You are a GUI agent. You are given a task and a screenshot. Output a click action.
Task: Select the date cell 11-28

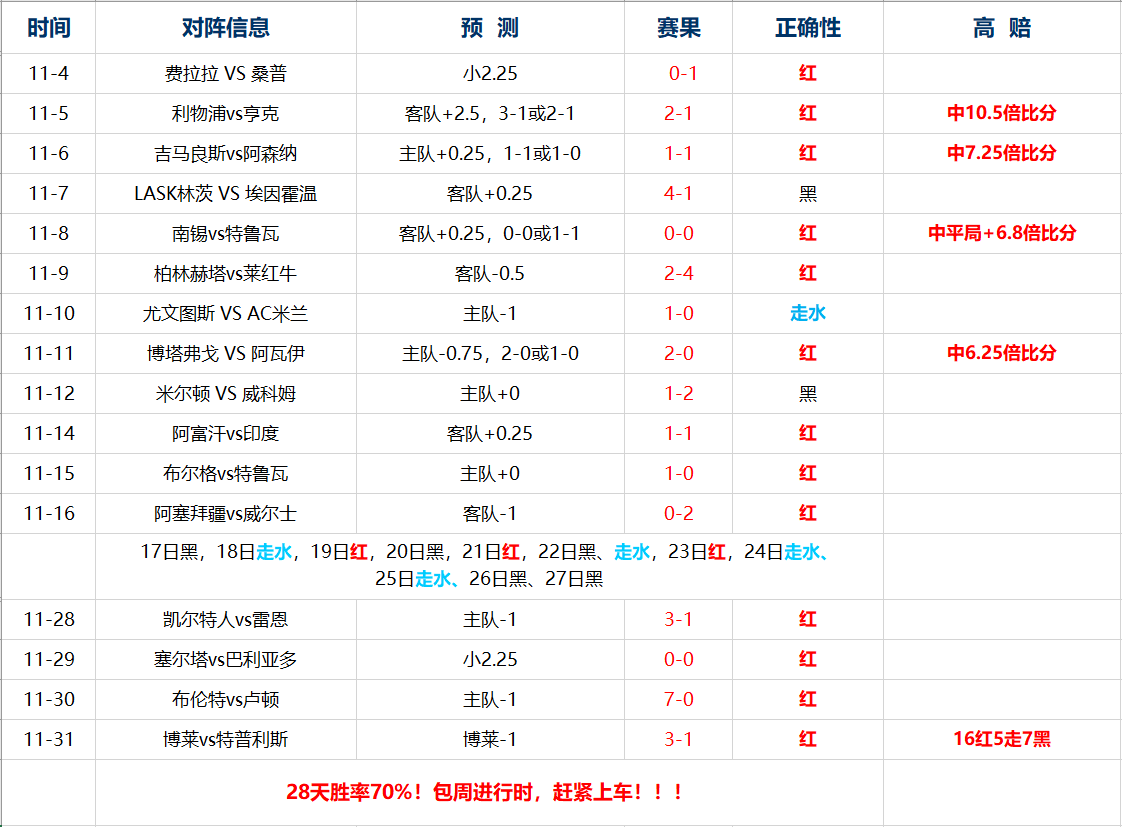[x=49, y=620]
